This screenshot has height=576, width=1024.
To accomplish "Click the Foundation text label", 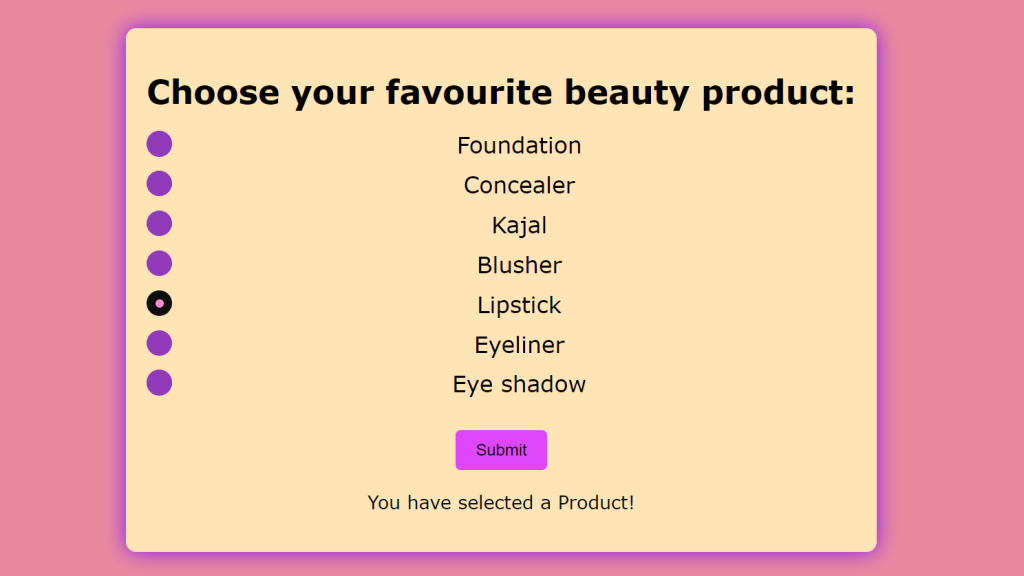I will [519, 146].
